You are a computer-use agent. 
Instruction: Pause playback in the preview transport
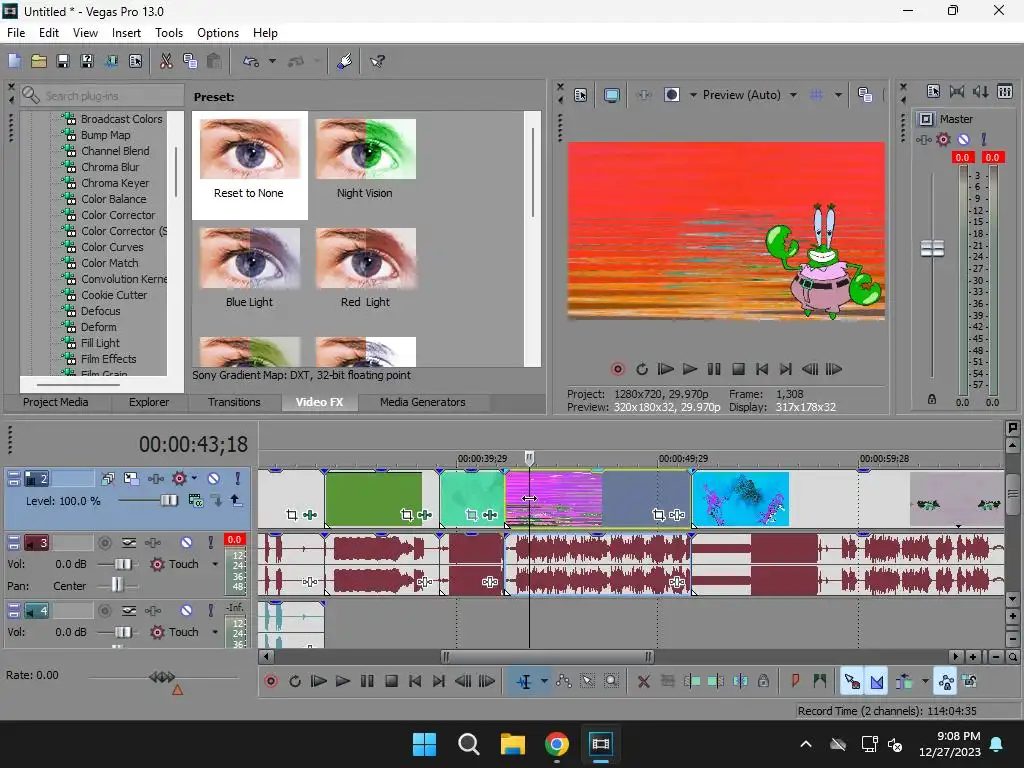(714, 369)
